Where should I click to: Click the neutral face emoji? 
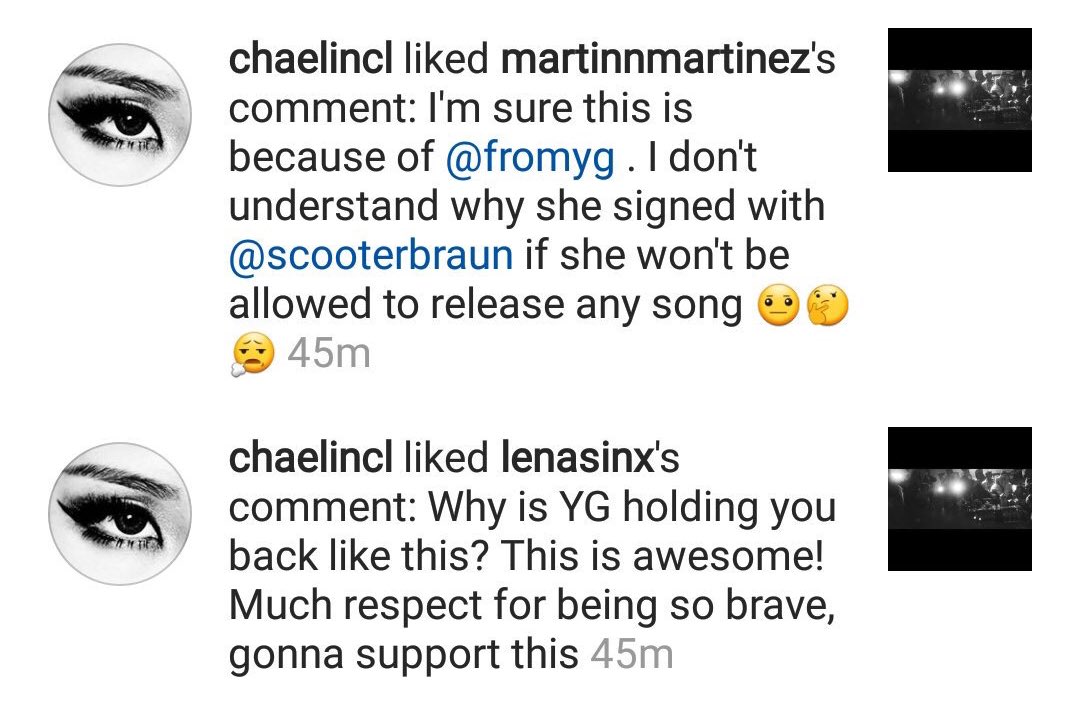(776, 307)
